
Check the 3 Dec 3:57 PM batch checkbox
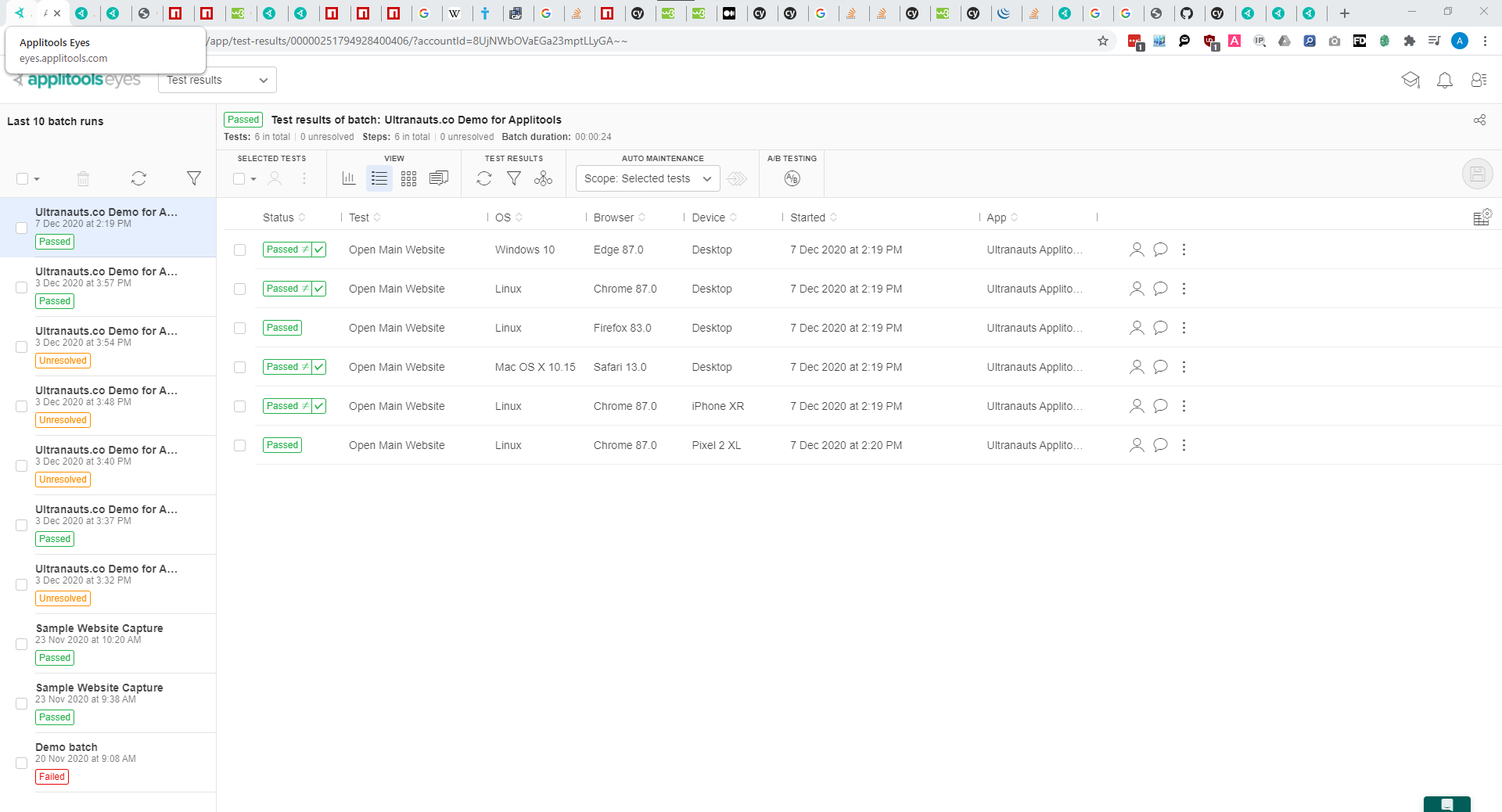coord(22,287)
